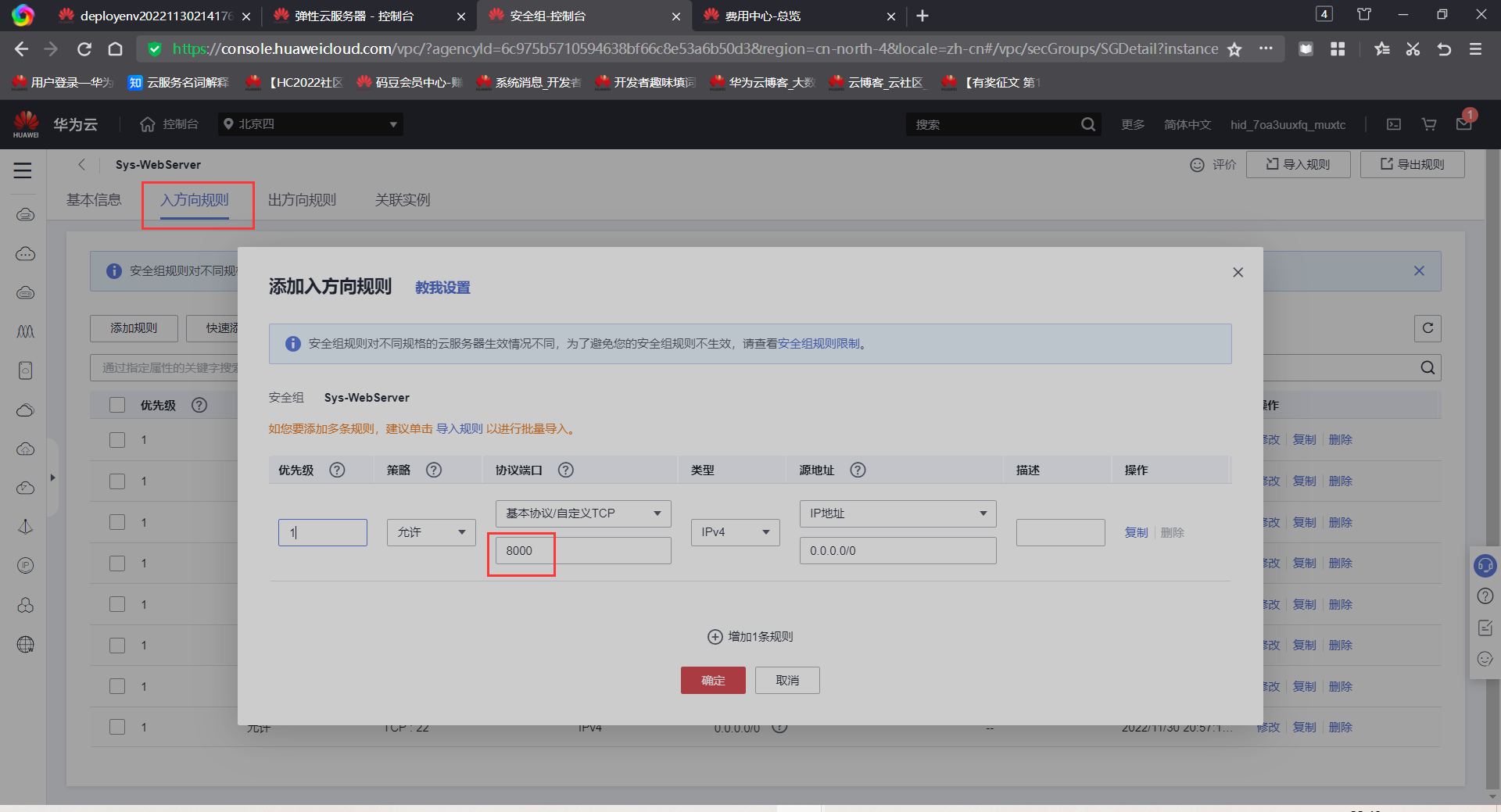Check the TCP:22 rule row checkbox

tap(117, 727)
